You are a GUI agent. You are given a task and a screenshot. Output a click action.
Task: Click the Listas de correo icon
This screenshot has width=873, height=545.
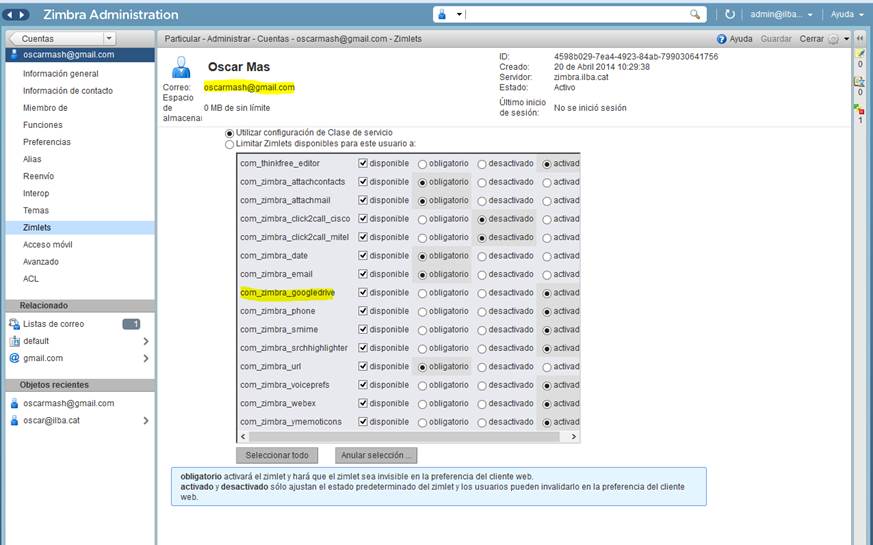[x=14, y=323]
